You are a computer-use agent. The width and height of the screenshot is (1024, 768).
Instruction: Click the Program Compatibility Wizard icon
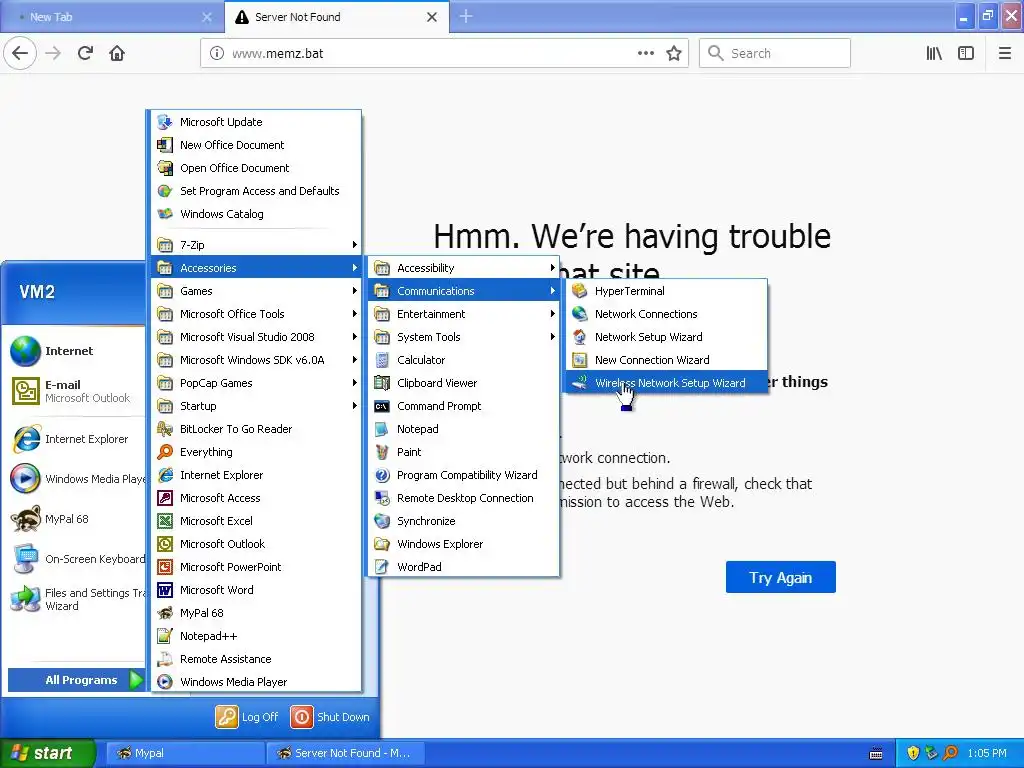pyautogui.click(x=382, y=475)
